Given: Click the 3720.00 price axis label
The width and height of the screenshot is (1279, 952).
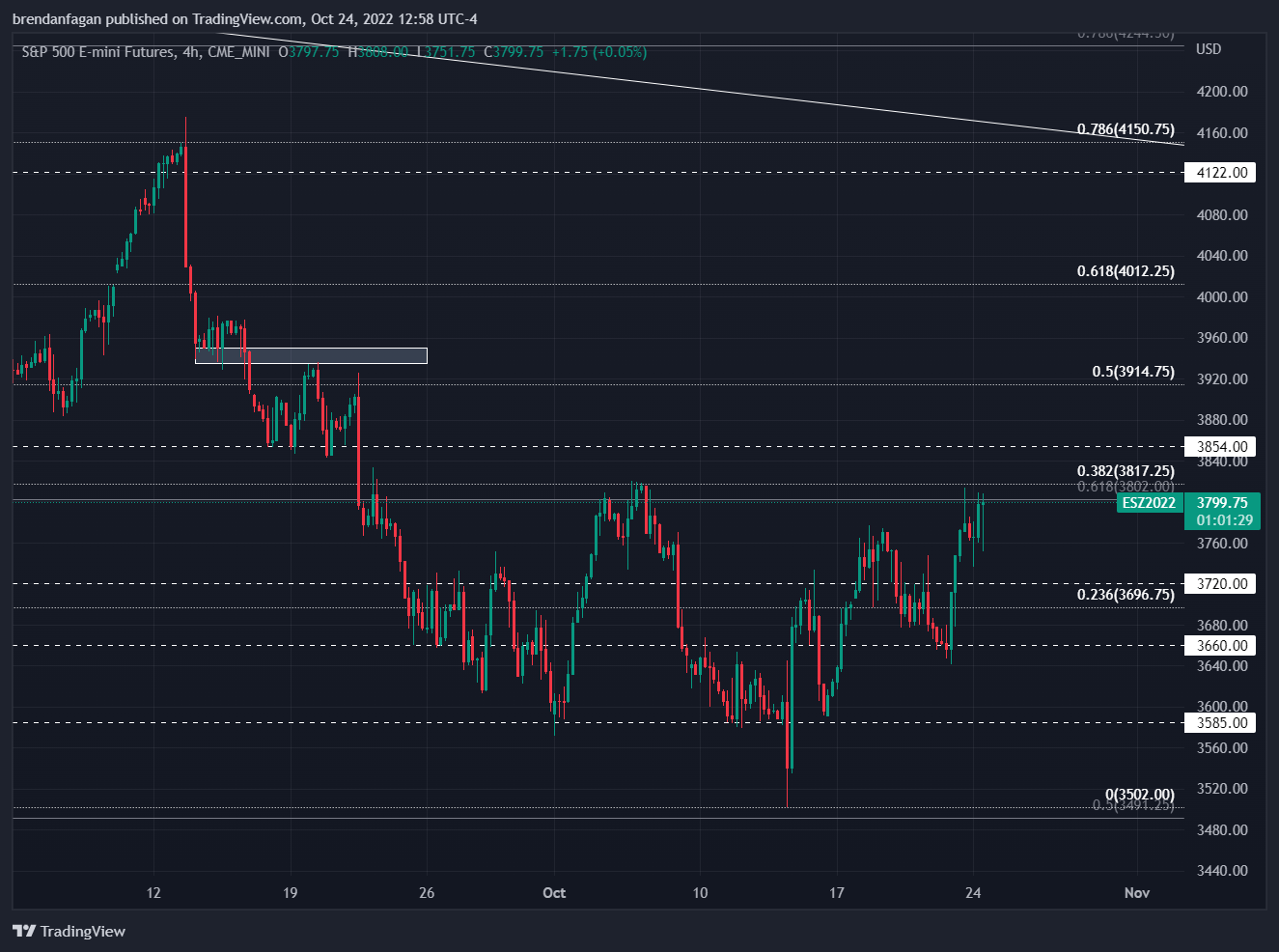Looking at the screenshot, I should 1221,584.
